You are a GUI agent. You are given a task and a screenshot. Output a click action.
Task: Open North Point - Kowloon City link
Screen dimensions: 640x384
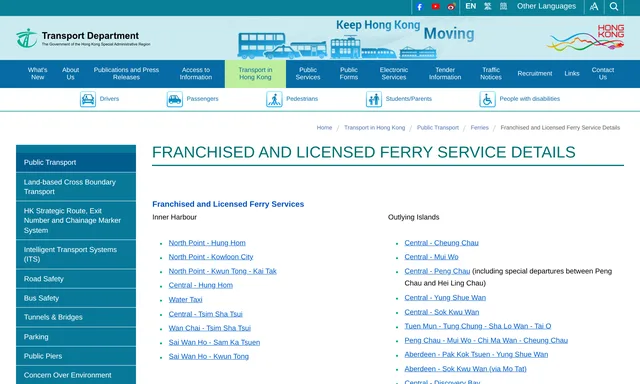click(x=211, y=257)
